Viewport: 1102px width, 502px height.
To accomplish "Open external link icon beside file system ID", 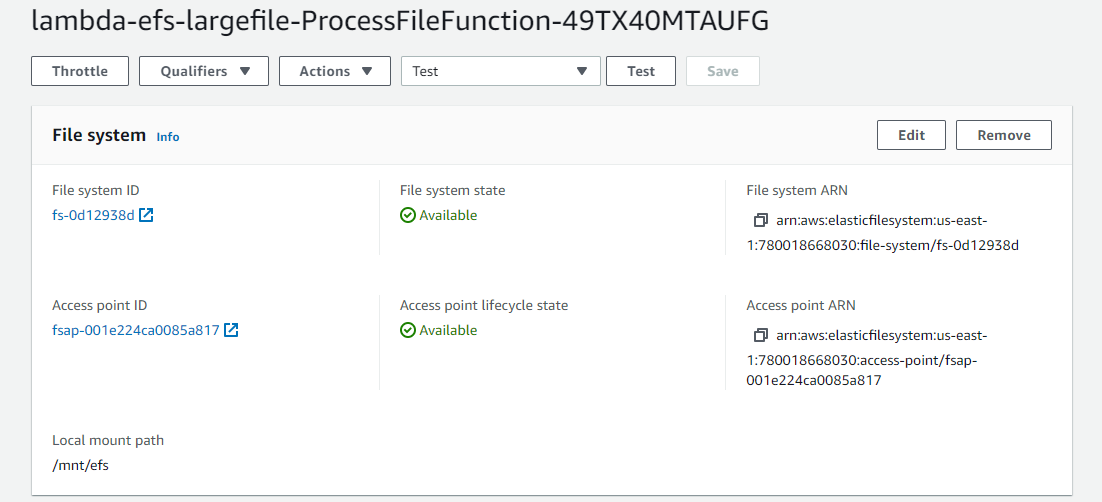I will coord(146,215).
